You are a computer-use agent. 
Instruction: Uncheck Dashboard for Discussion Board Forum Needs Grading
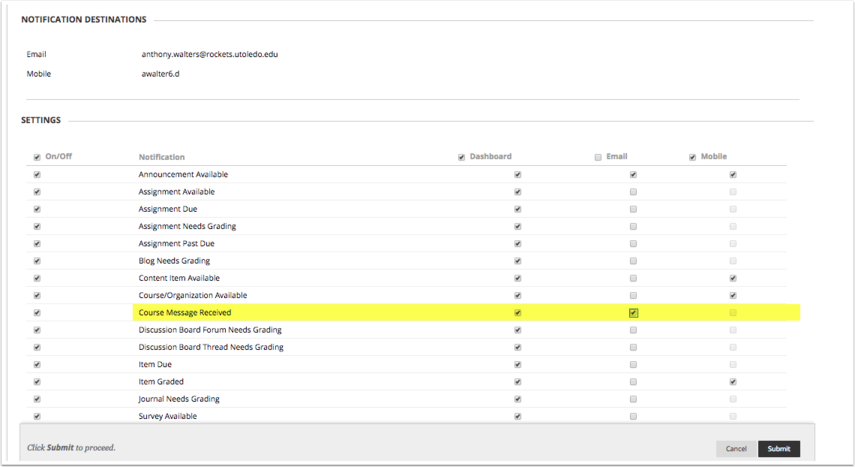pos(517,330)
